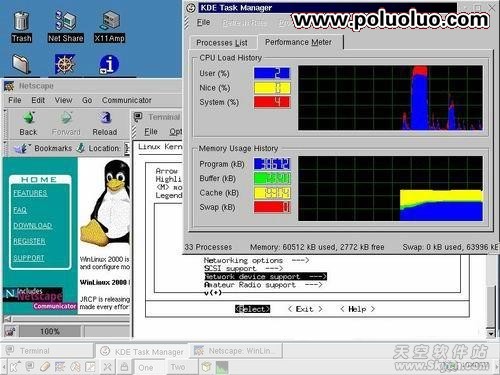Click the green Buffer (kB) value display
Image resolution: width=500 pixels, height=375 pixels.
(272, 178)
